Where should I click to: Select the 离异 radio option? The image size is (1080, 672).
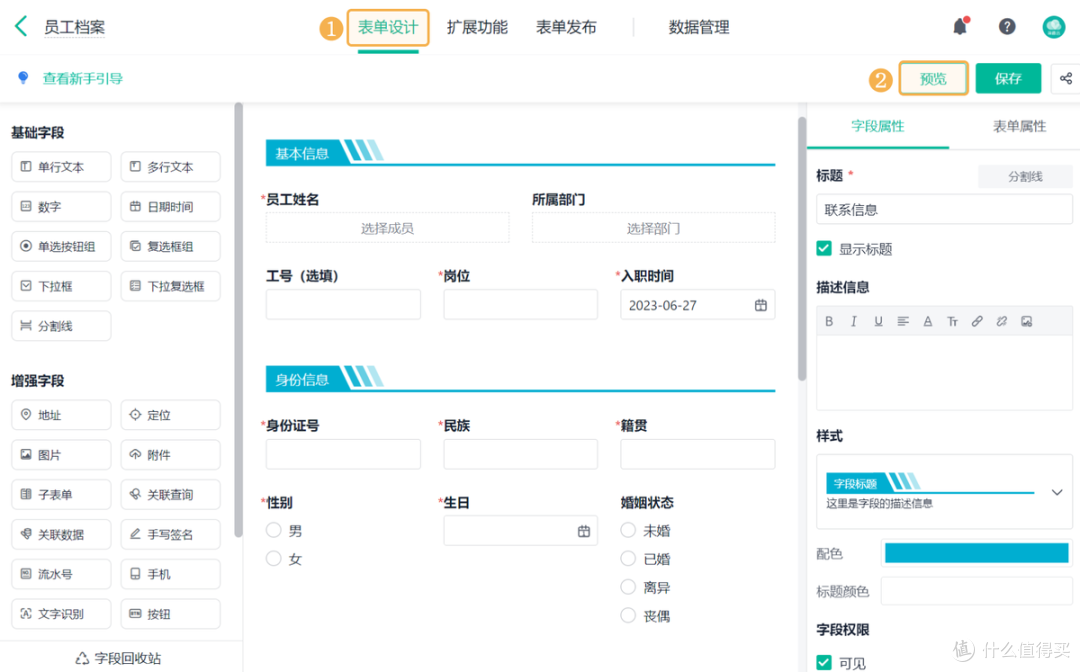(627, 587)
